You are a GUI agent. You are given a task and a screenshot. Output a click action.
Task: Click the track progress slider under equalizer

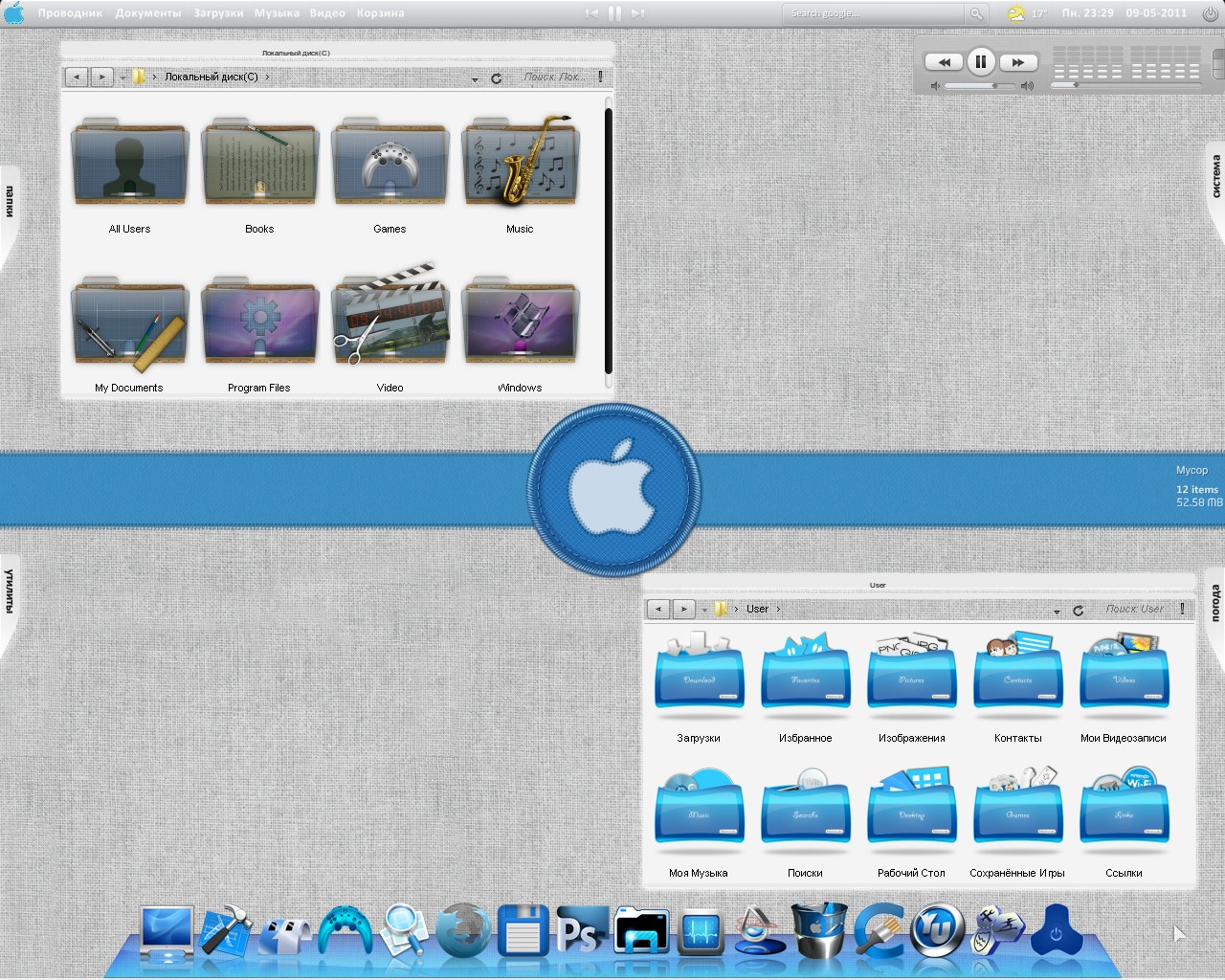click(x=1126, y=85)
